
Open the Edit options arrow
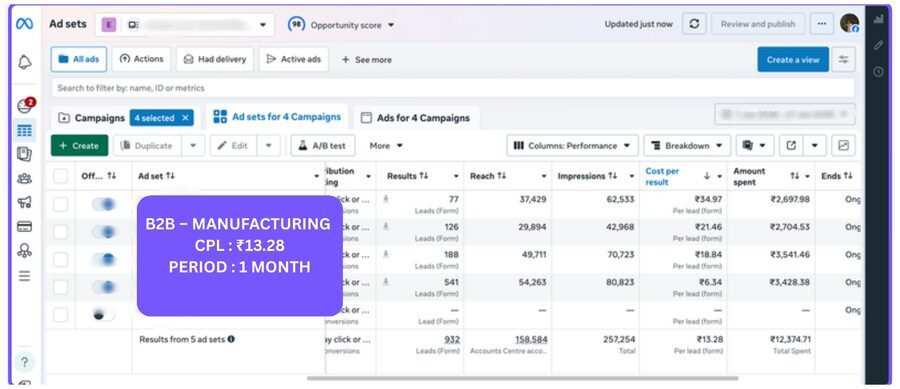(x=269, y=146)
